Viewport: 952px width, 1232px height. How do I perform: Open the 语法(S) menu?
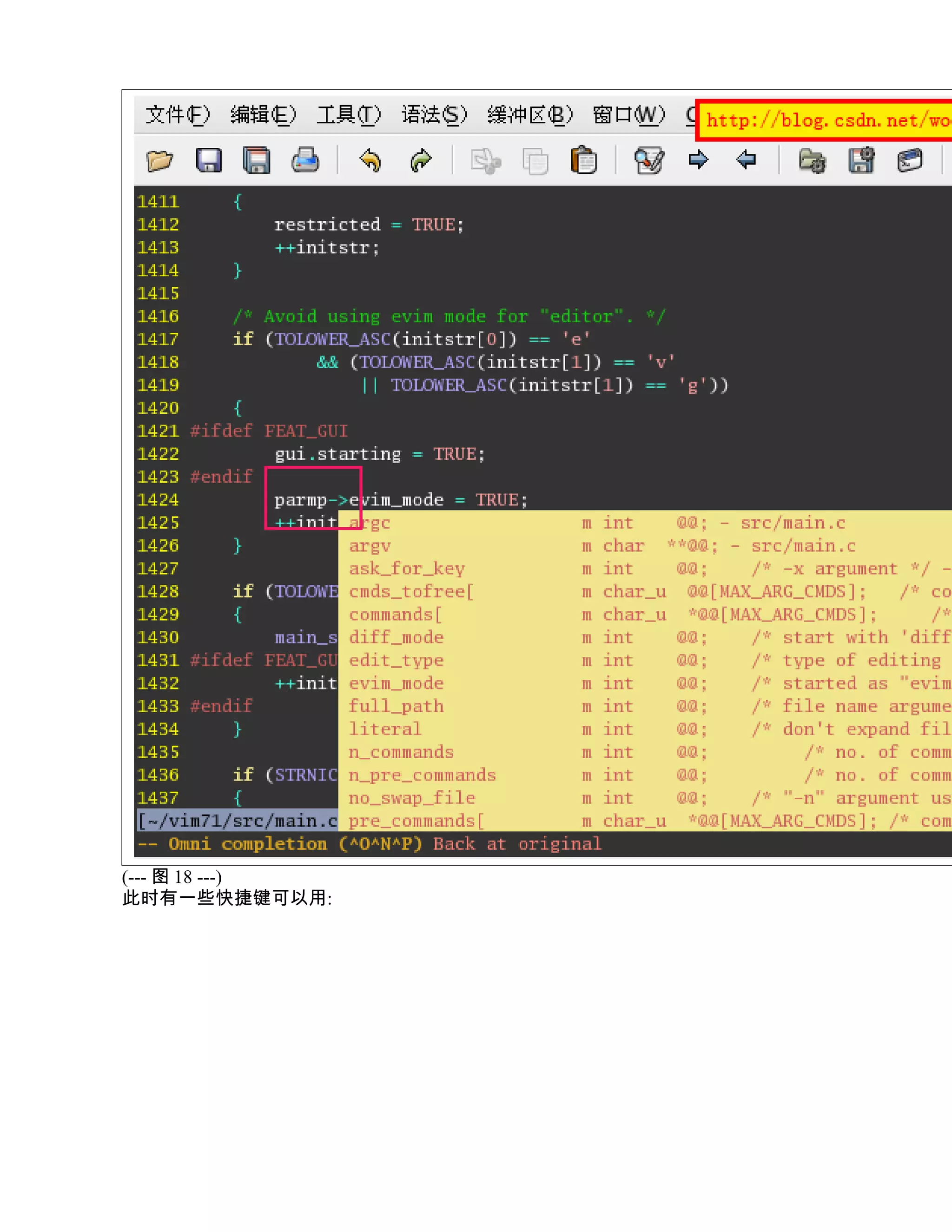click(x=434, y=115)
